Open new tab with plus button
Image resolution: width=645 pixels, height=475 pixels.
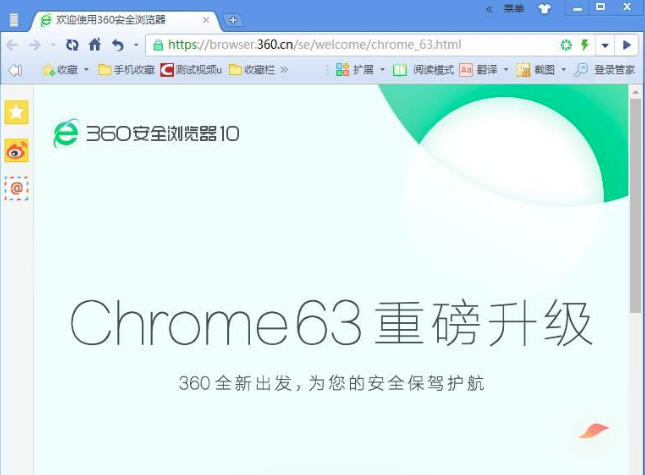coord(233,20)
